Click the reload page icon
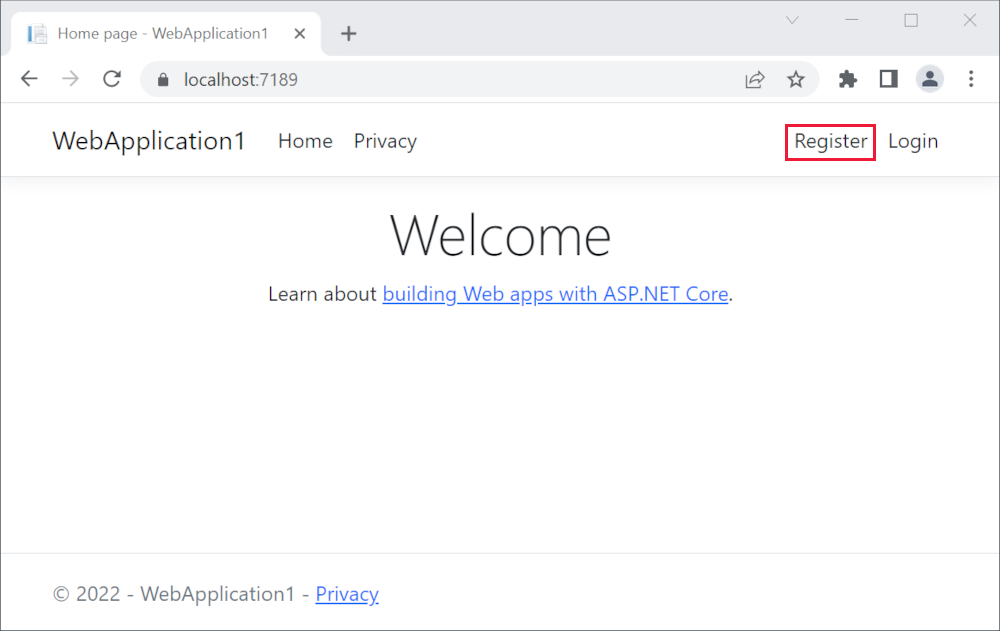The image size is (1000, 631). (x=112, y=79)
